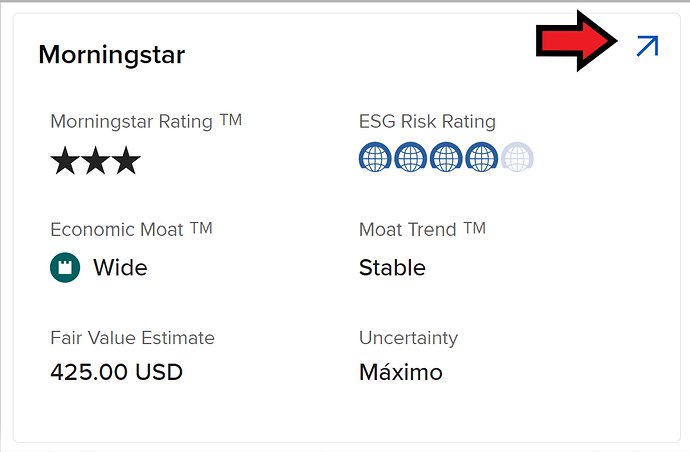Click the middle star of the rating
690x452 pixels.
95,160
